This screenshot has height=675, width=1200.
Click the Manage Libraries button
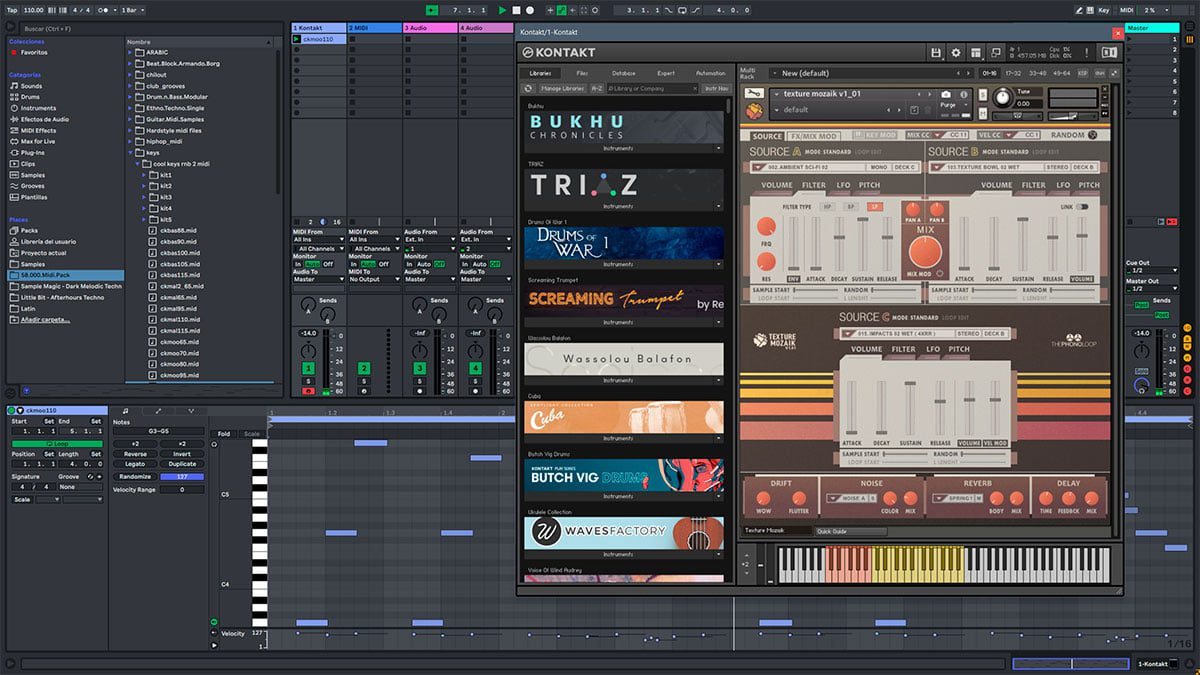coord(563,89)
